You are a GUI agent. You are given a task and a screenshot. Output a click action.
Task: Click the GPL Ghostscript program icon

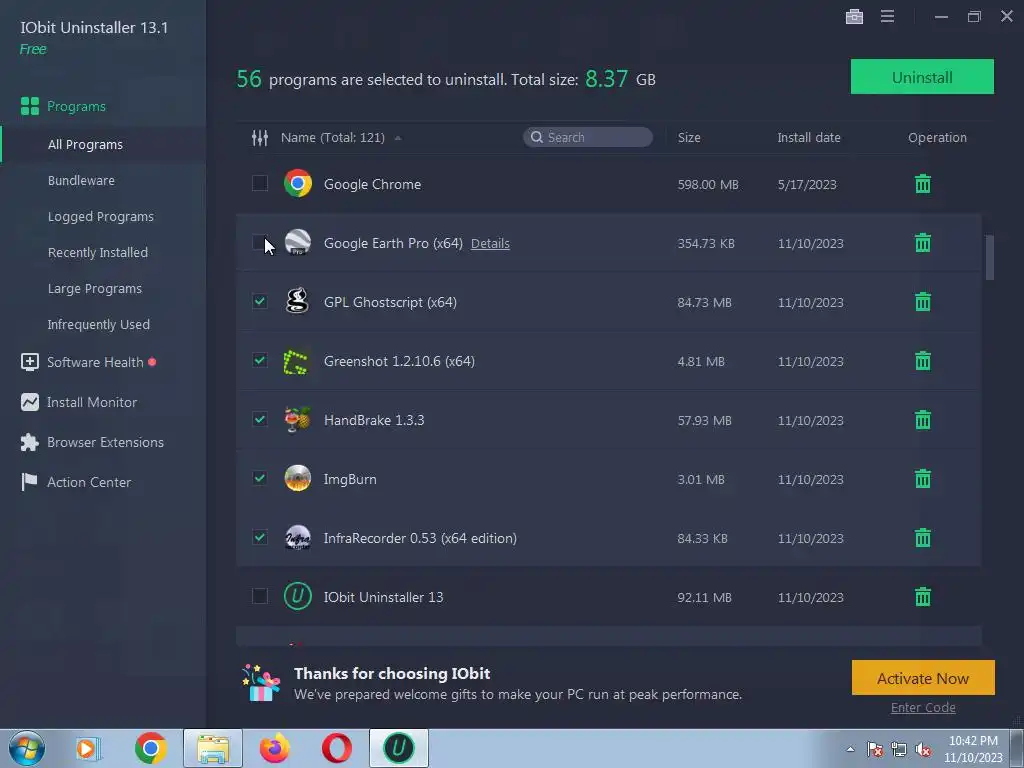click(297, 301)
